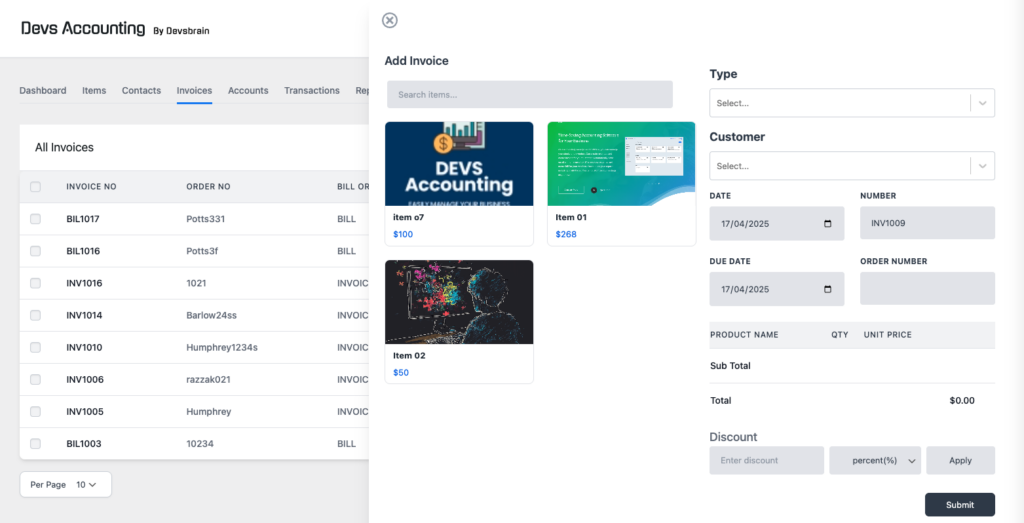
Task: Add Item 02 card thumbnail
Action: click(459, 302)
